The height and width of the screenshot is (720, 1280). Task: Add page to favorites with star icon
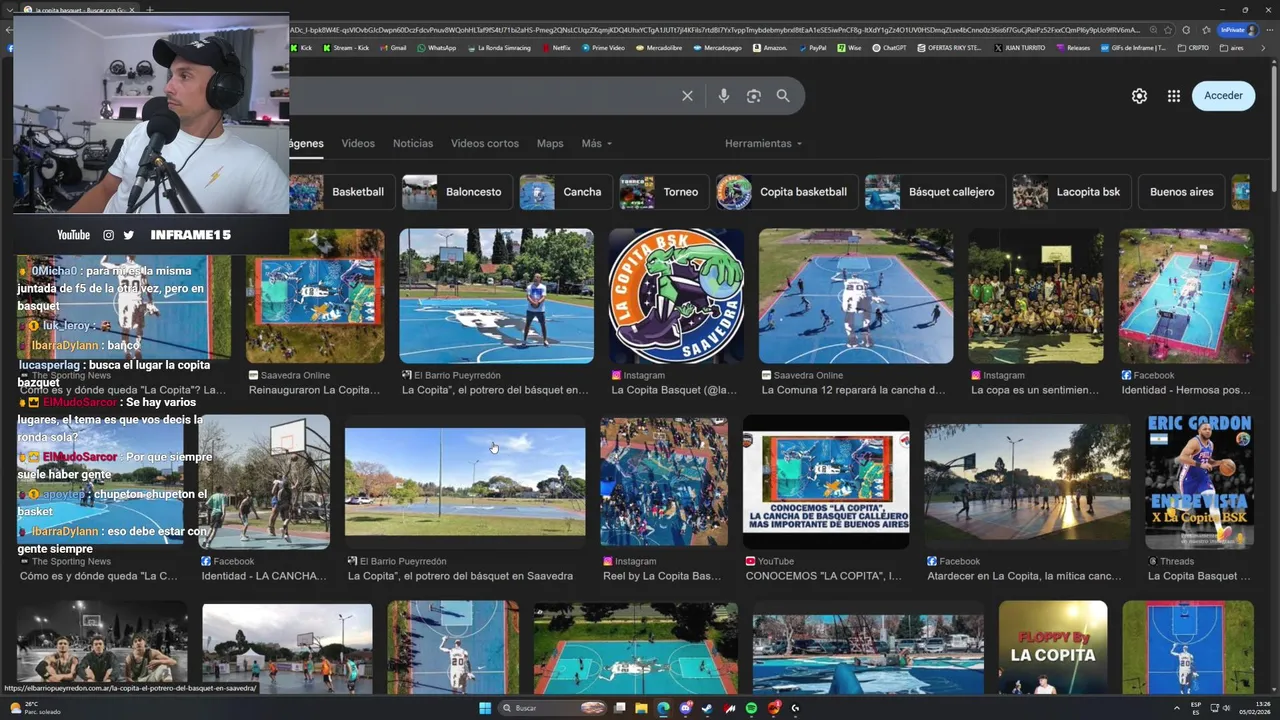click(1168, 30)
